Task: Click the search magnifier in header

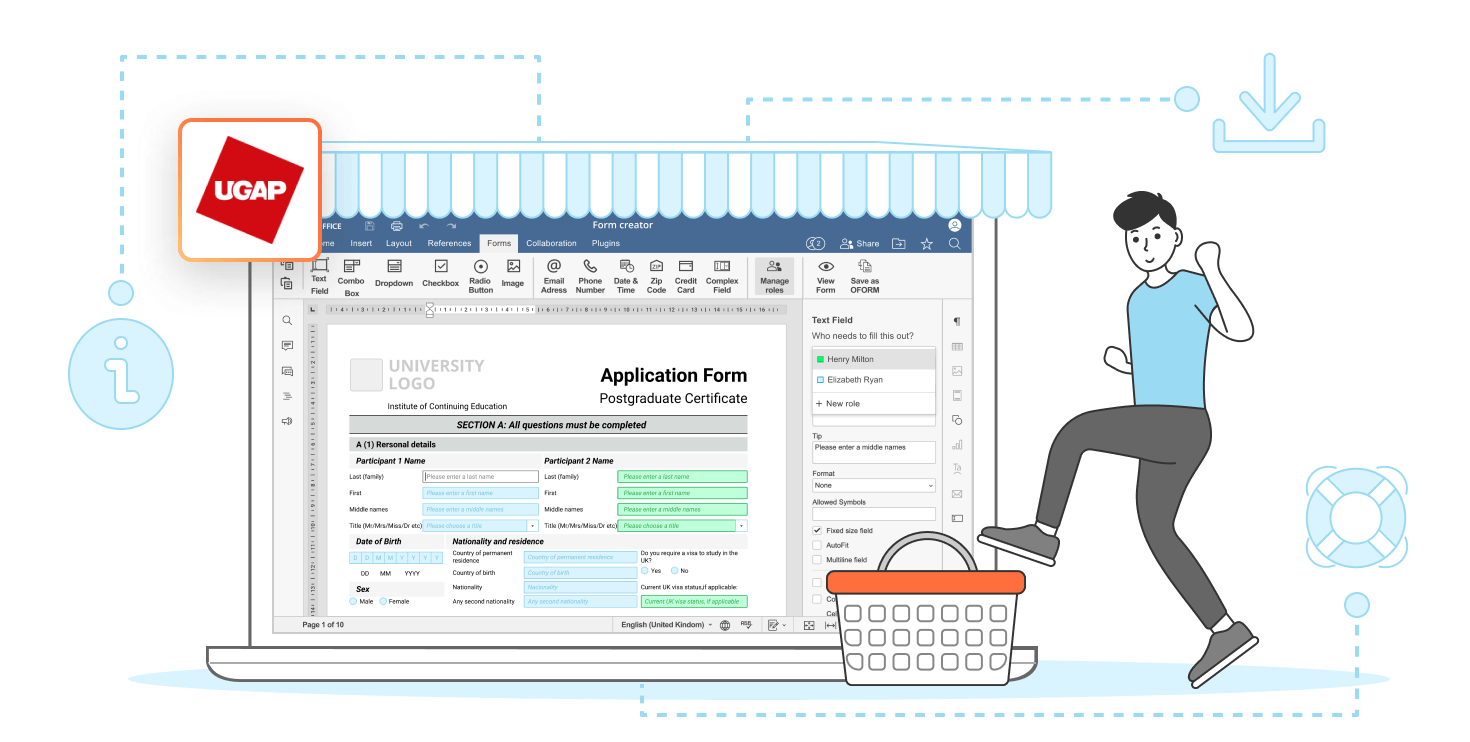Action: pyautogui.click(x=955, y=243)
